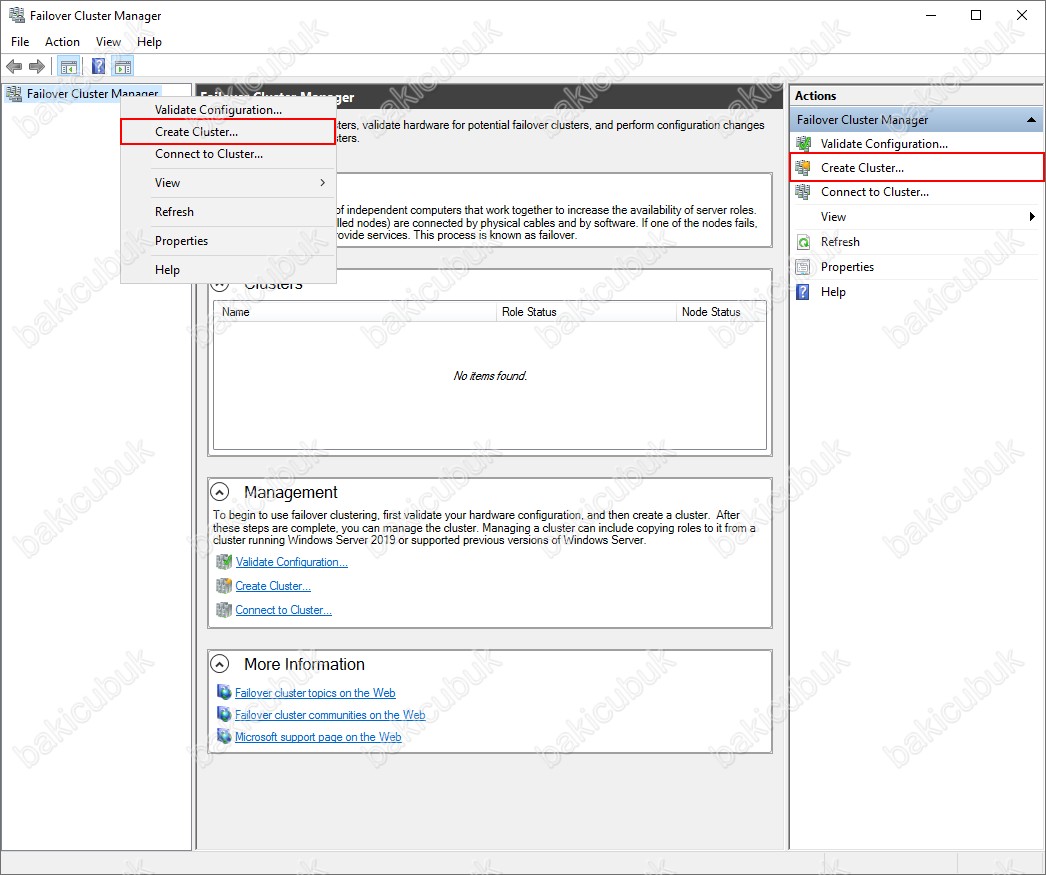This screenshot has width=1046, height=875.
Task: Open the View menu in the menu bar
Action: 108,41
